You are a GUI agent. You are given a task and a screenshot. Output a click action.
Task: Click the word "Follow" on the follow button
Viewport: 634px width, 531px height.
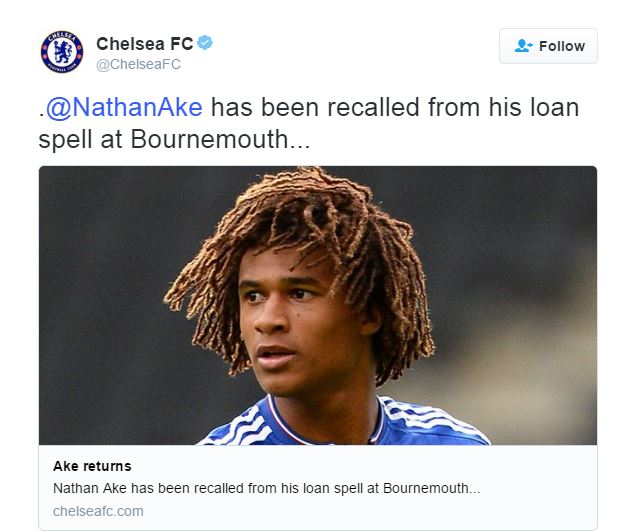(x=562, y=46)
